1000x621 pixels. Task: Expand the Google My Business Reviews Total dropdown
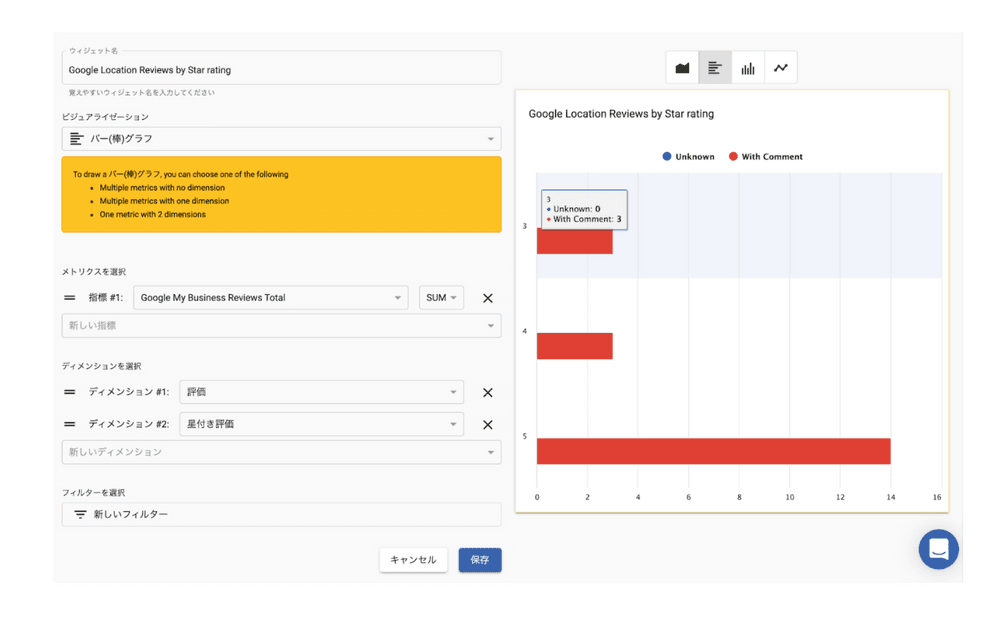point(270,298)
